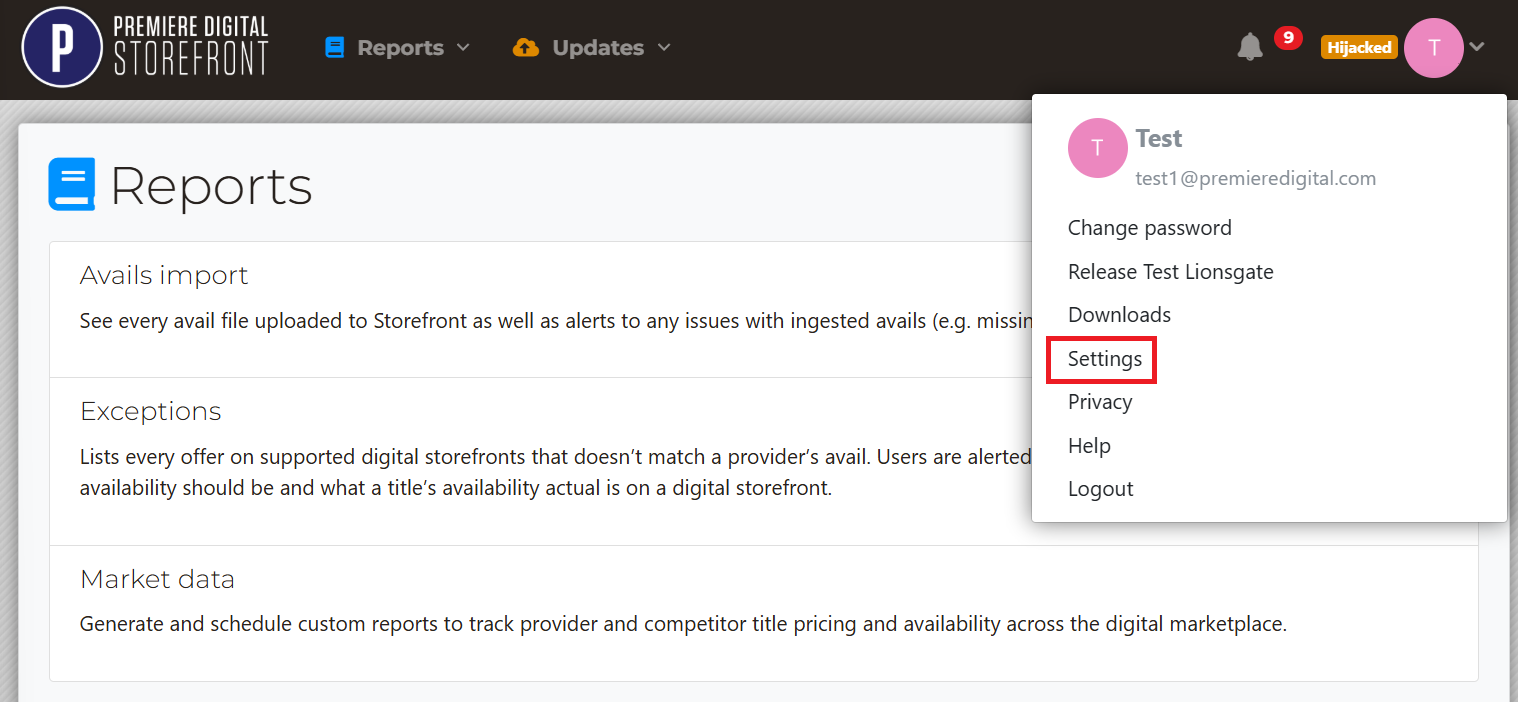The image size is (1518, 702).
Task: Expand the Reports dropdown chevron
Action: point(463,47)
